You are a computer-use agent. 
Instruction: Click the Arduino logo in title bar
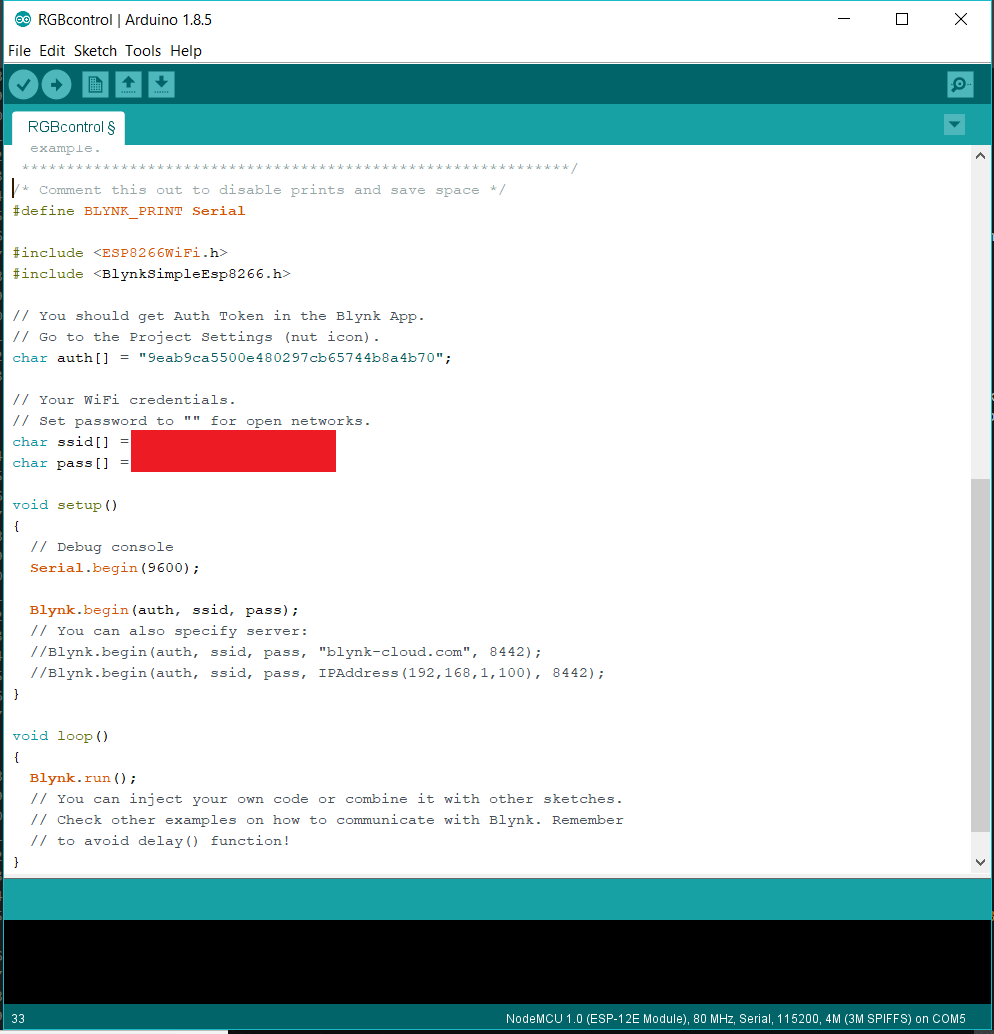22,20
